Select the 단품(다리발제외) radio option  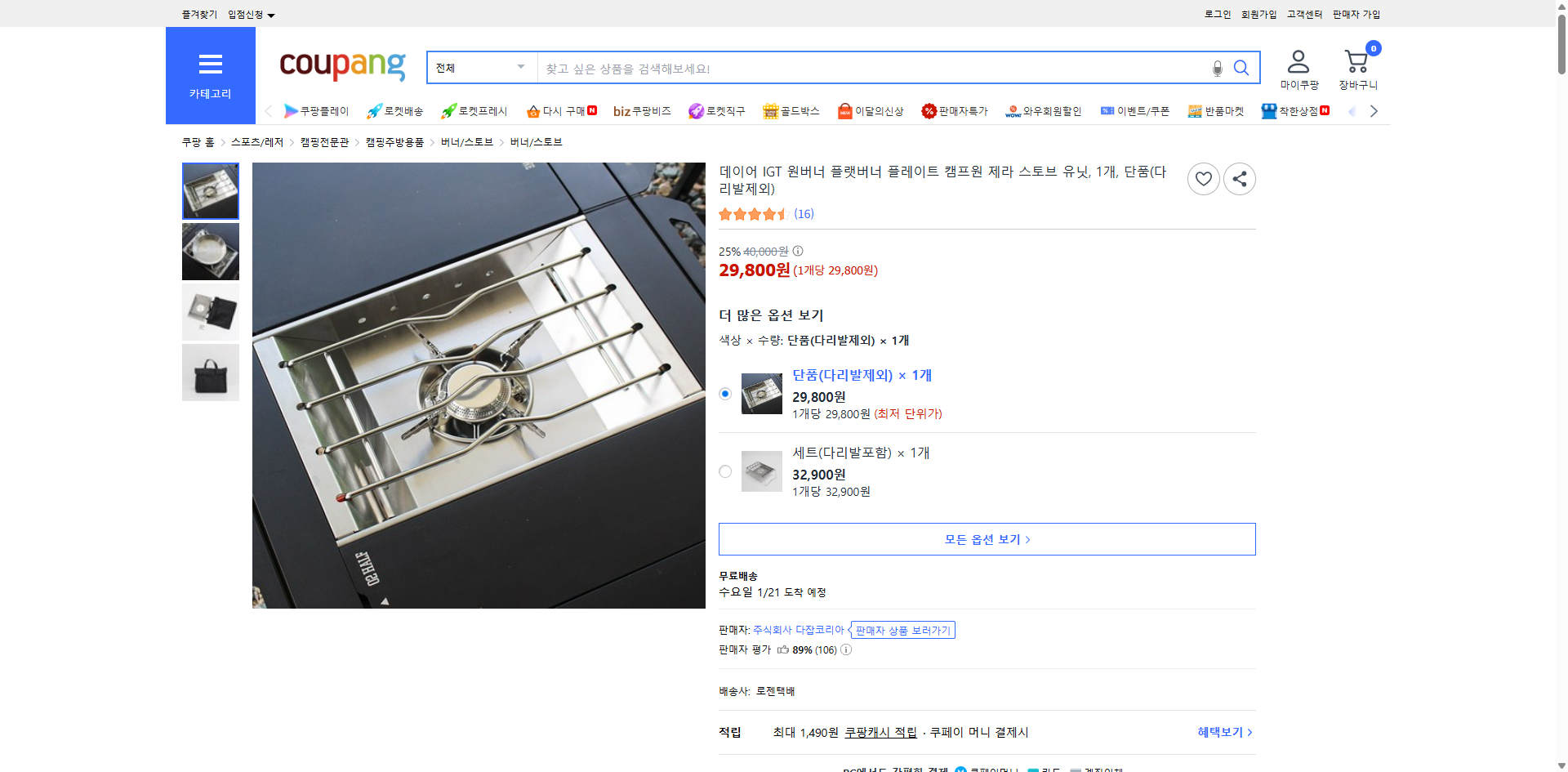724,394
